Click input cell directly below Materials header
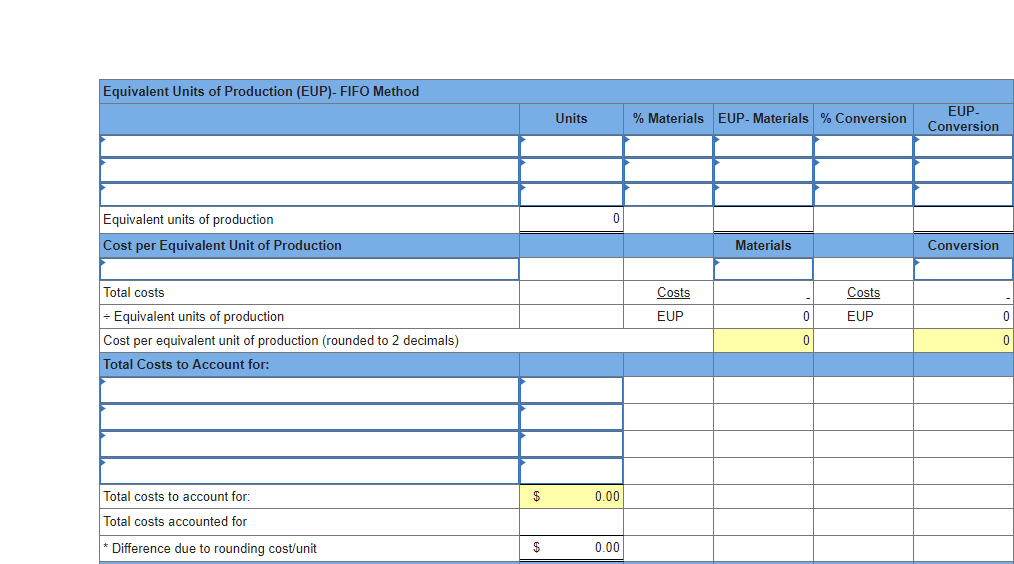1014x564 pixels. [x=763, y=269]
